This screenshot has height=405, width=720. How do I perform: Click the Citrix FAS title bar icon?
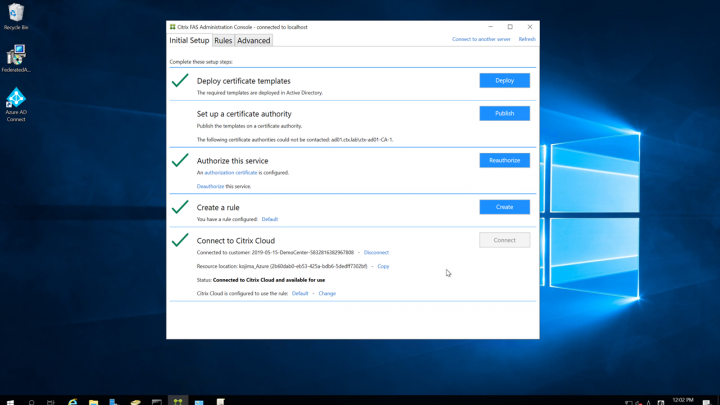point(173,27)
